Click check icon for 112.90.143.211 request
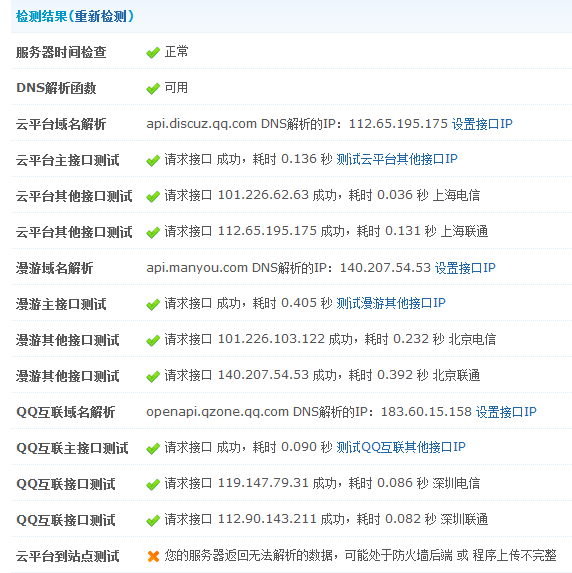572x573 pixels. (x=153, y=520)
